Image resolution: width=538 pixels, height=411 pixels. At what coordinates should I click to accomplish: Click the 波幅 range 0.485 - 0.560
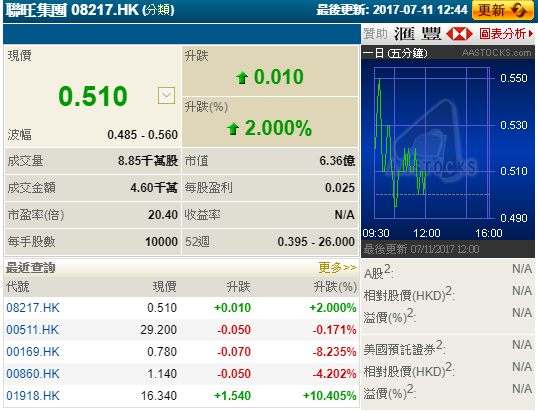[142, 135]
